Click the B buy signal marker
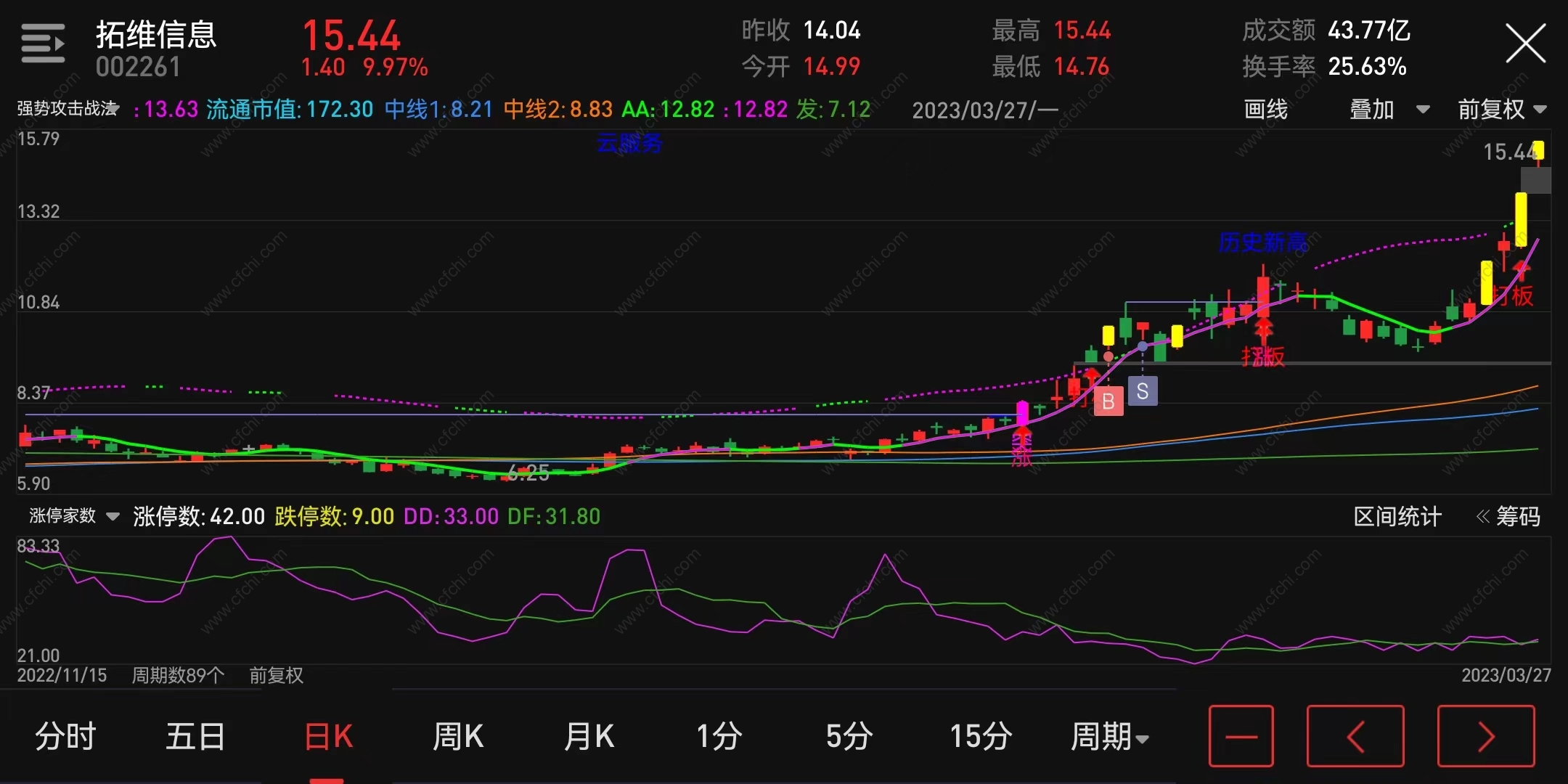 (x=1108, y=401)
